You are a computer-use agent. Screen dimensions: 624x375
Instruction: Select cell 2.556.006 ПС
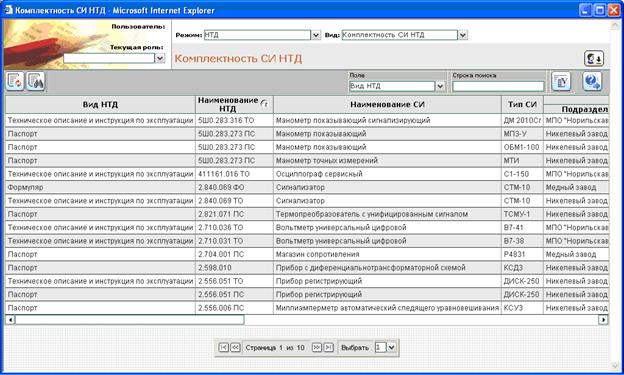coord(234,308)
